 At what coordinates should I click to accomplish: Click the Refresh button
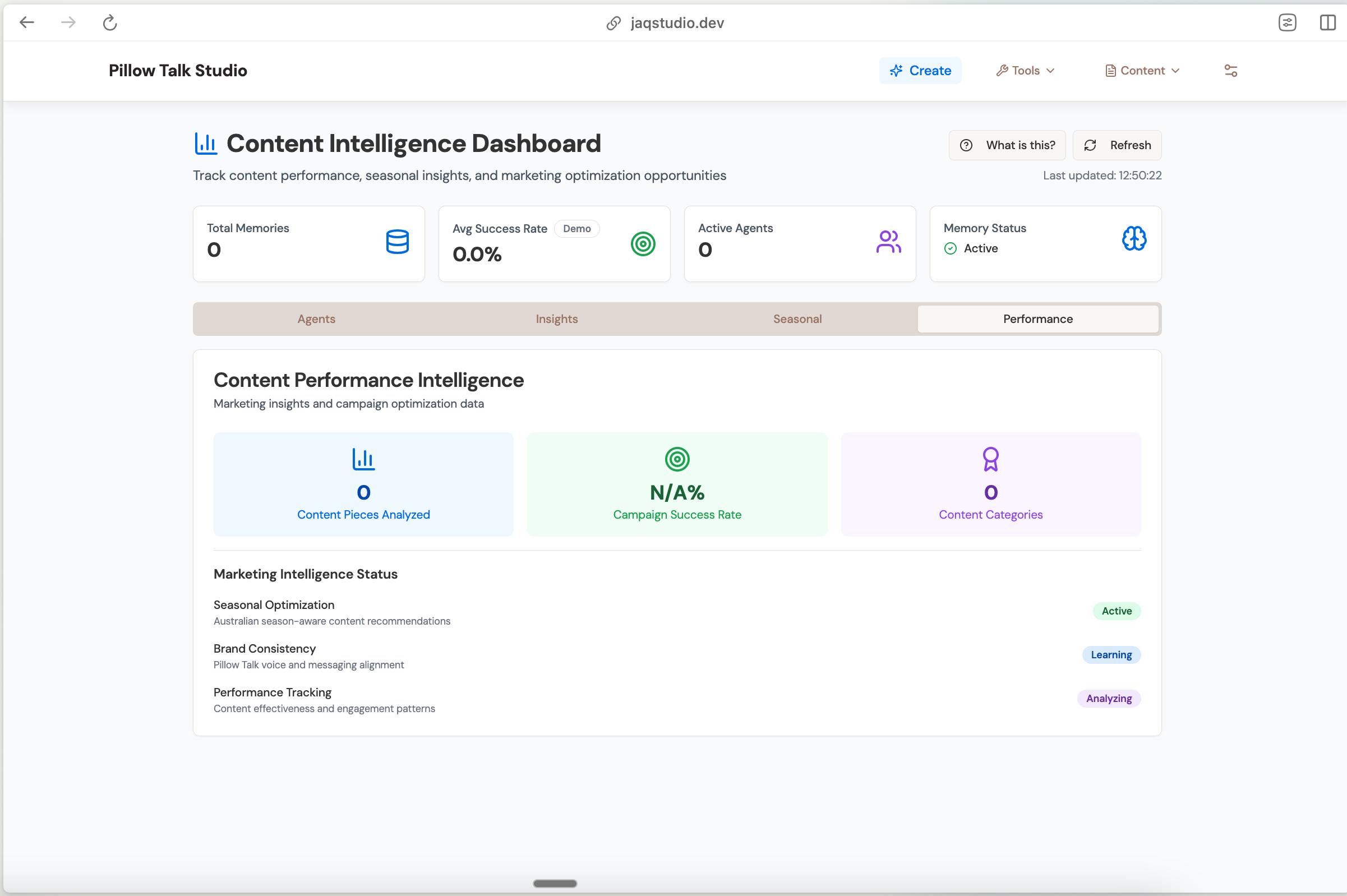(x=1117, y=145)
